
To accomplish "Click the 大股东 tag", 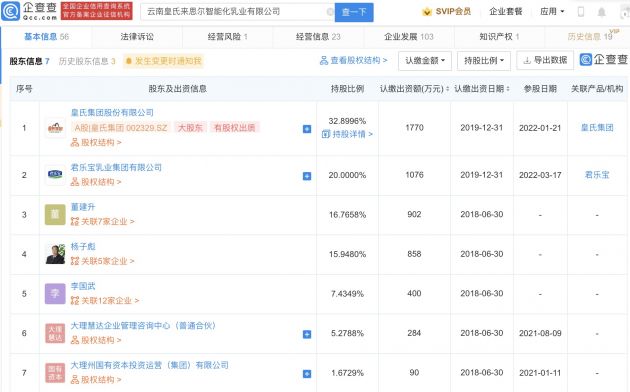I will click(190, 128).
